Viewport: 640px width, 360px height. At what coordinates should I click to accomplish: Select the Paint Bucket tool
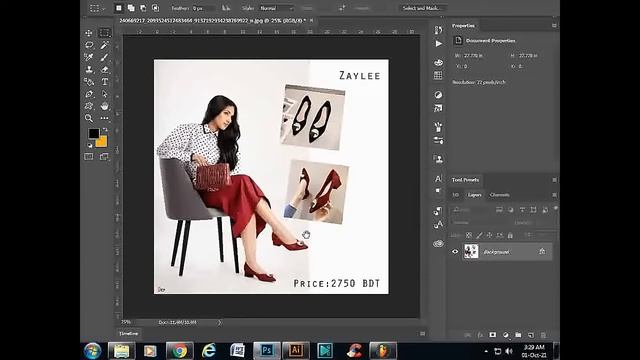pos(89,82)
